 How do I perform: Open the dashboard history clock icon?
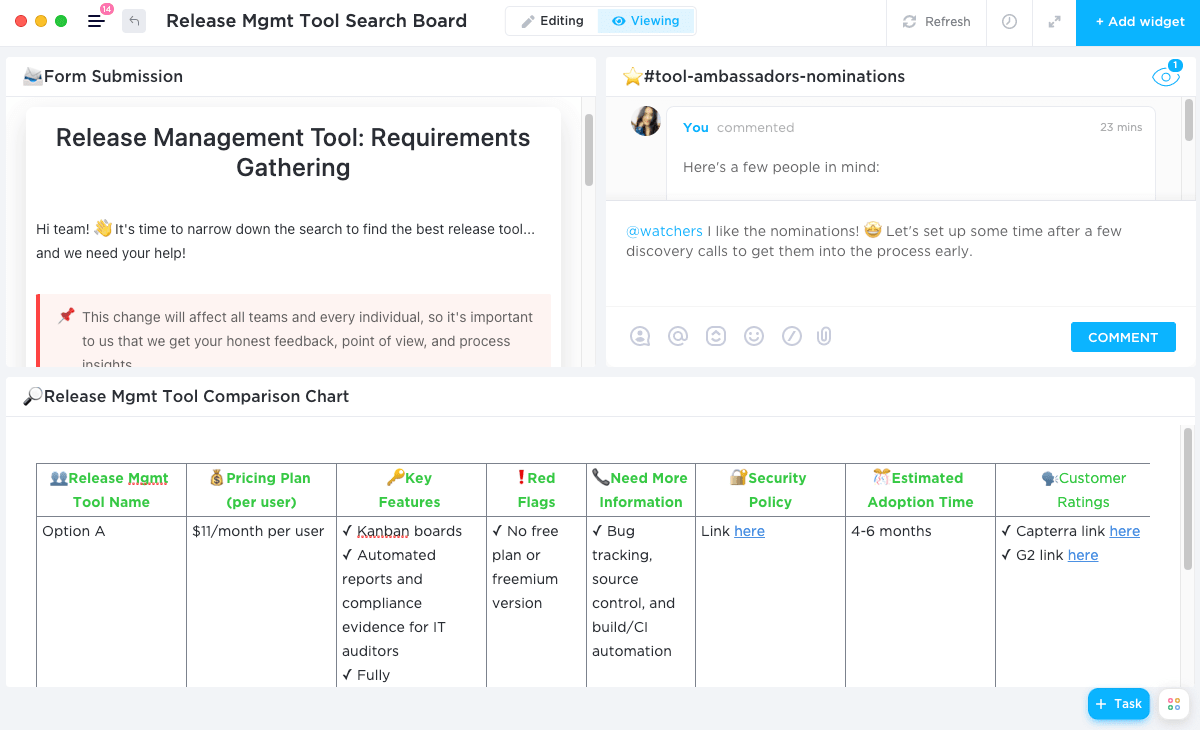(1009, 22)
